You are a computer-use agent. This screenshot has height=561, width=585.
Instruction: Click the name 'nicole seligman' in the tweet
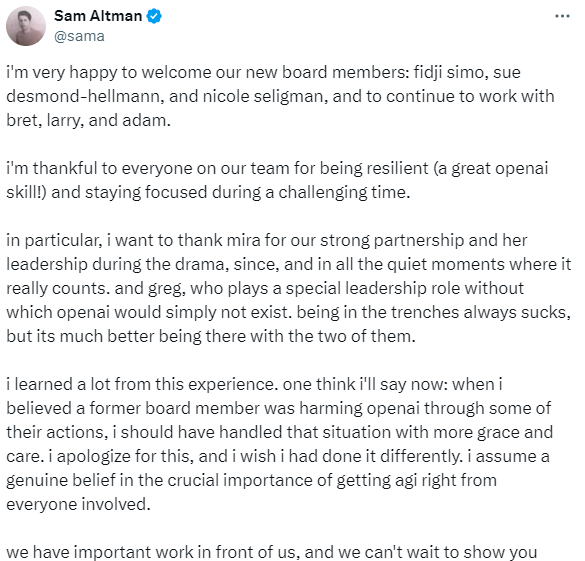pyautogui.click(x=265, y=96)
